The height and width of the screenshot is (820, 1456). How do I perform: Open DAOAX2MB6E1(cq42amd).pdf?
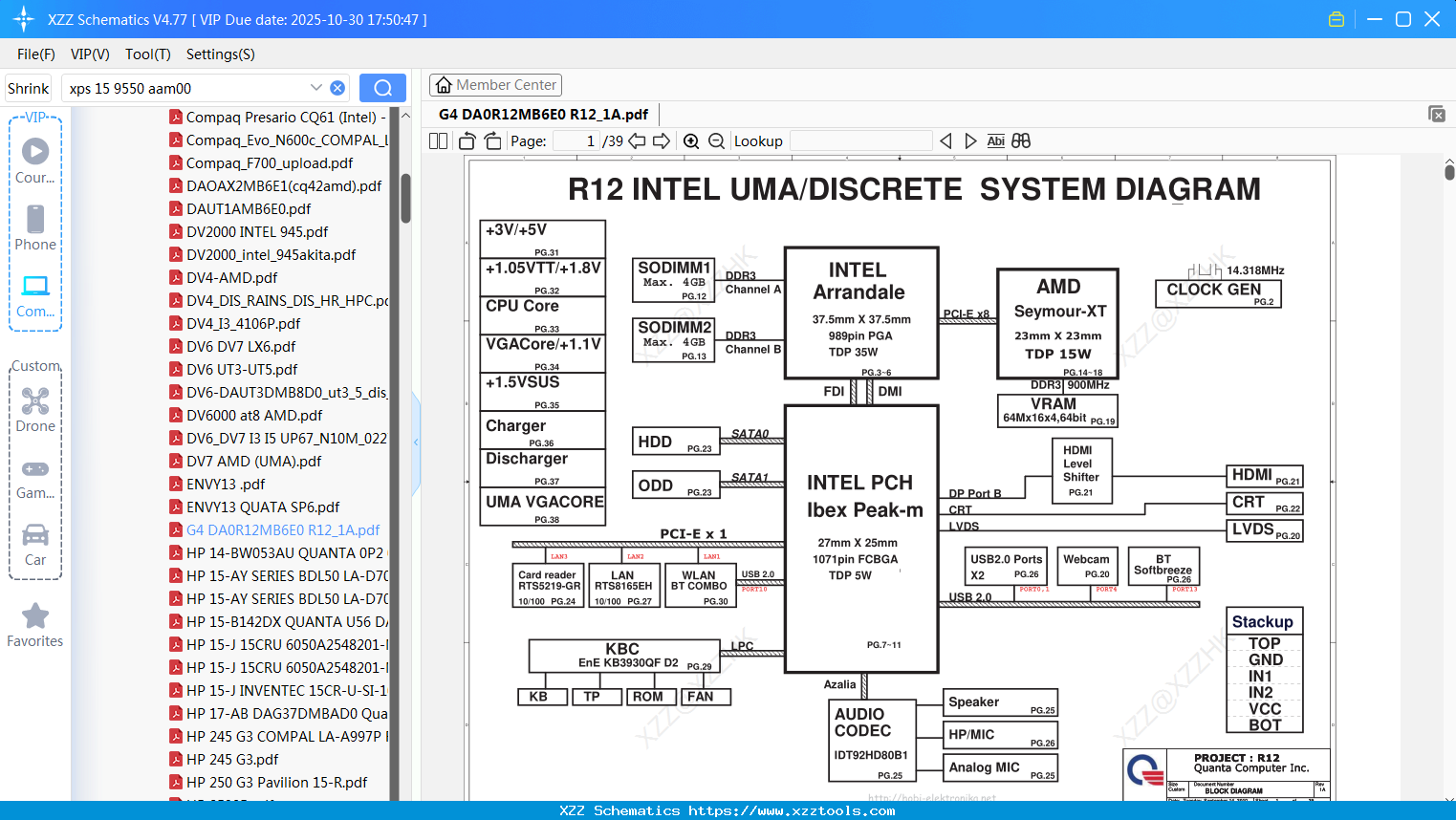275,185
